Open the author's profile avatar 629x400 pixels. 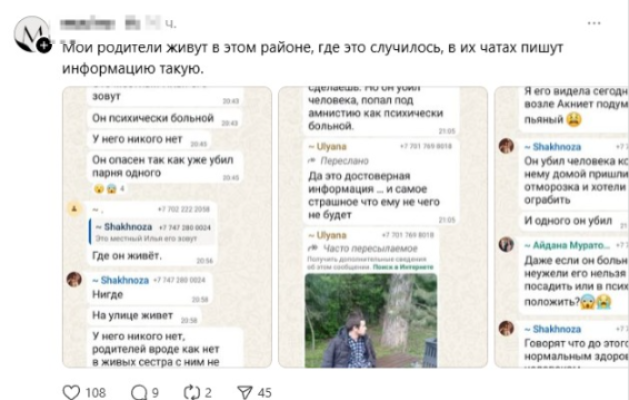click(31, 34)
